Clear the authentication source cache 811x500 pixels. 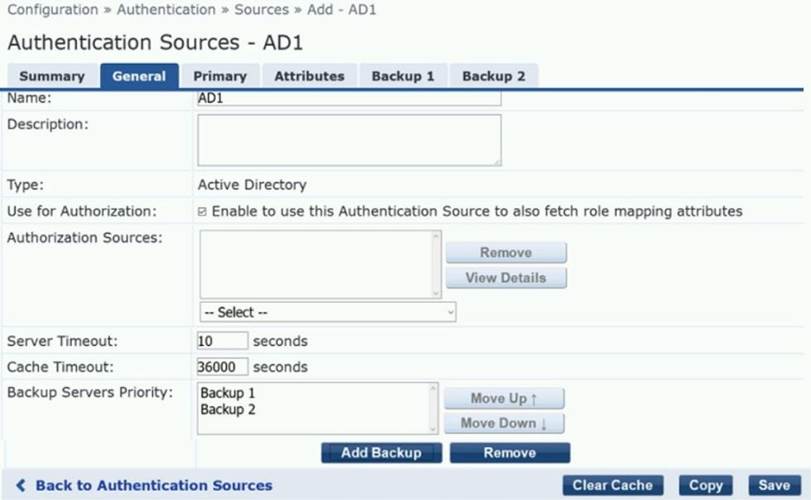point(612,485)
